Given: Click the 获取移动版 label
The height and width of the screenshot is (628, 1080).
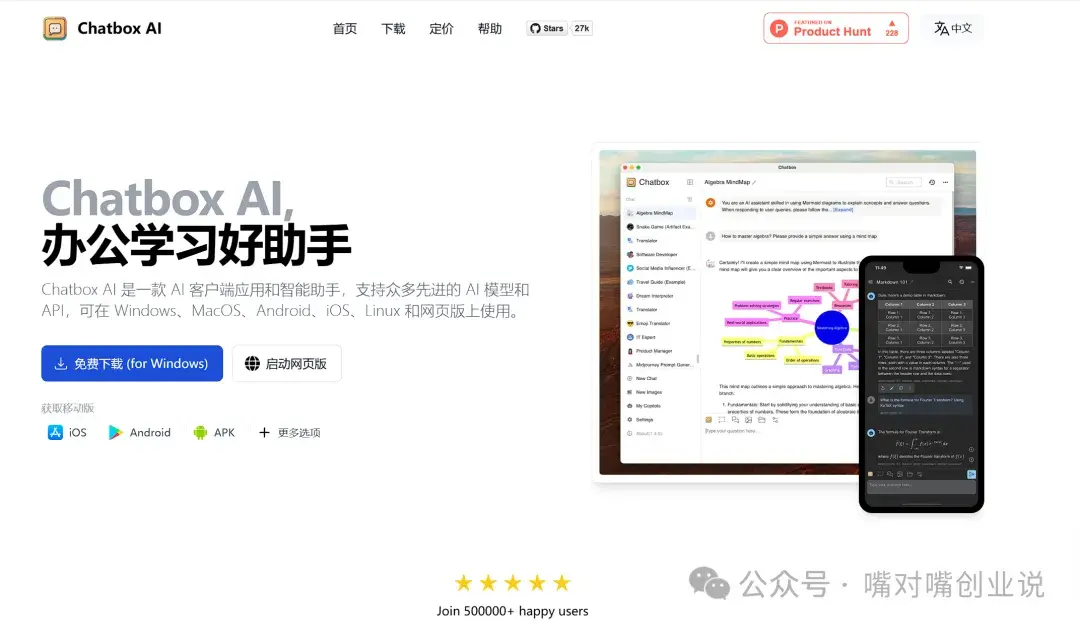Looking at the screenshot, I should coord(68,408).
